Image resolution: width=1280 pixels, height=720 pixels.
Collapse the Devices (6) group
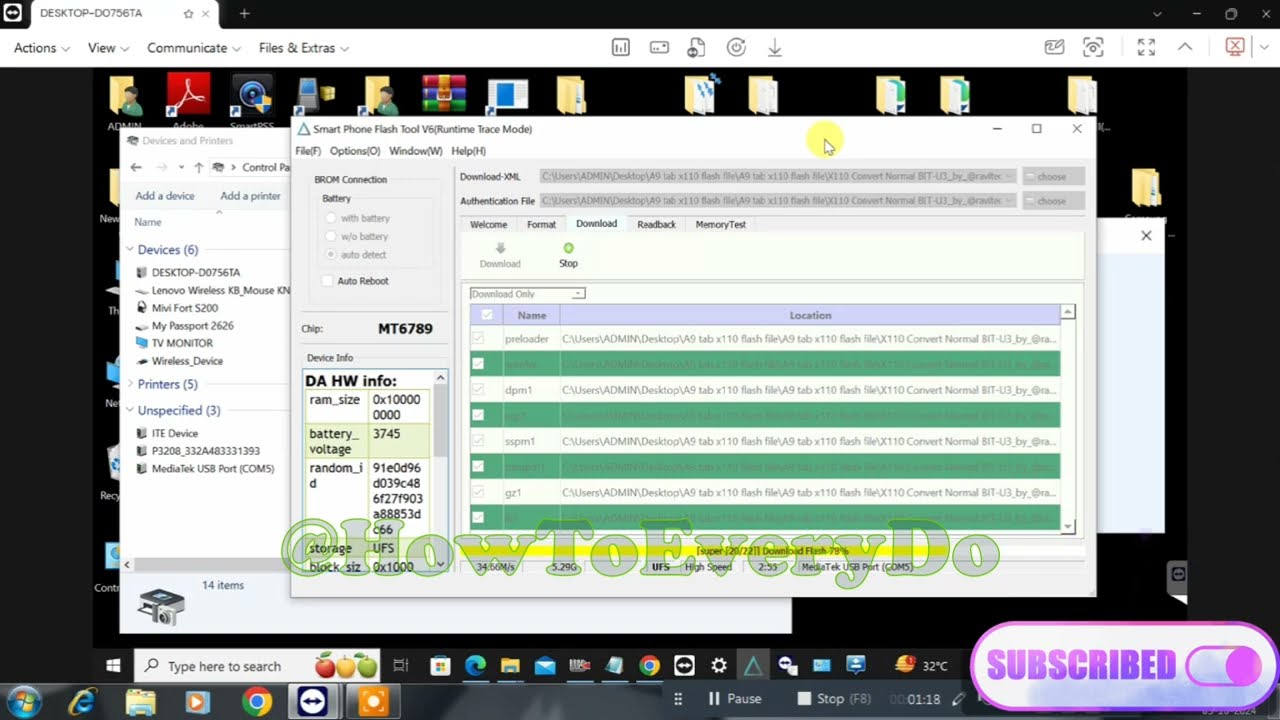coord(130,250)
